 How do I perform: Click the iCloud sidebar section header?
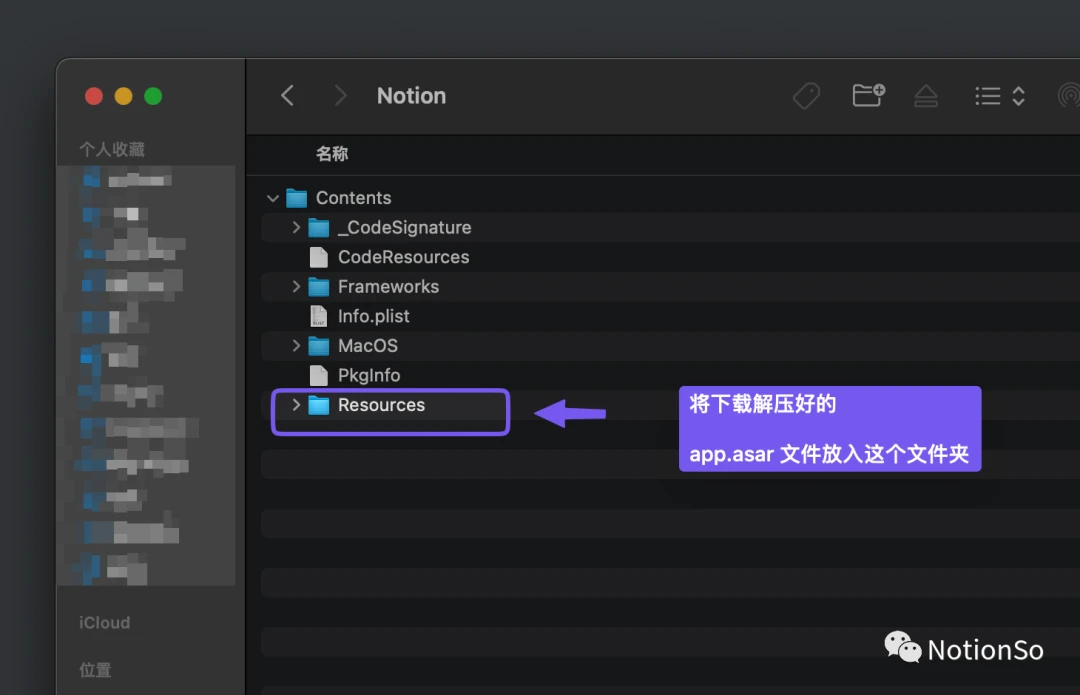point(105,623)
